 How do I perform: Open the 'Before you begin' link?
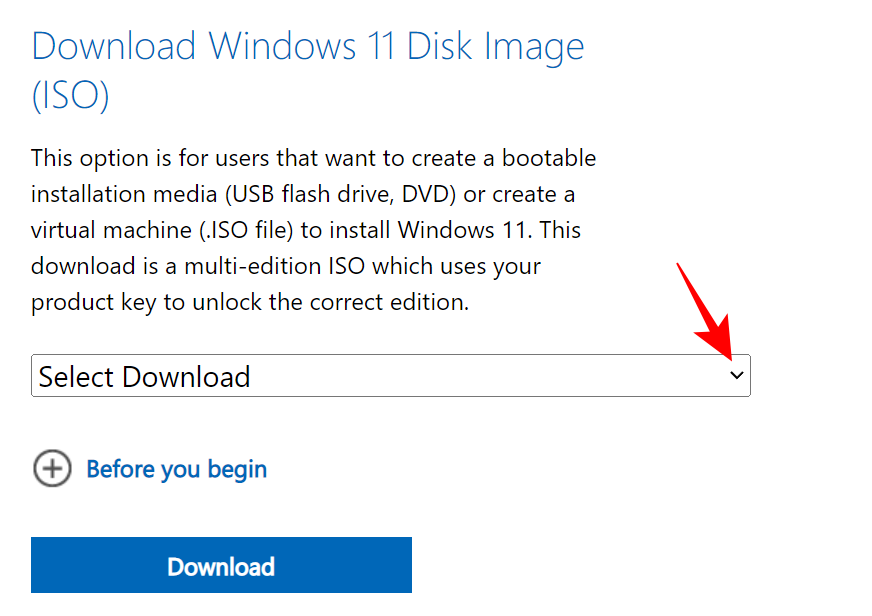click(176, 468)
